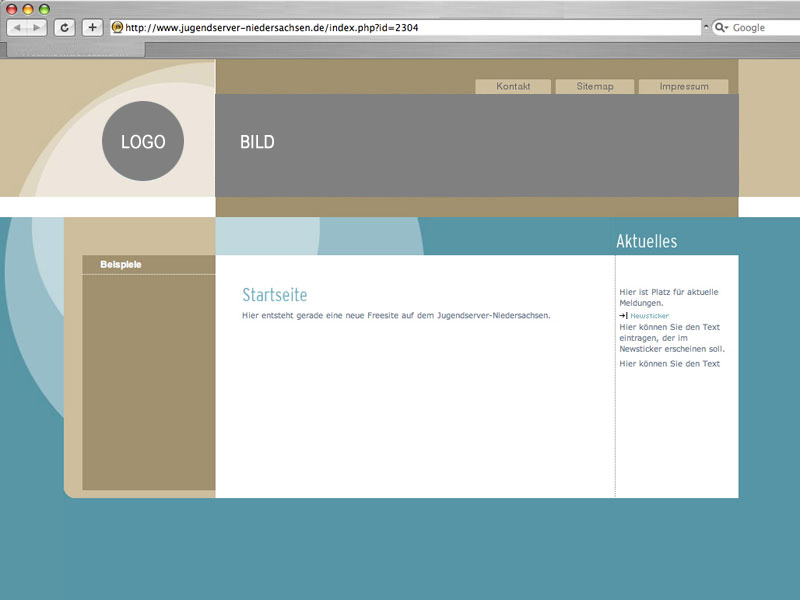
Task: Open the Impressum tab
Action: point(684,87)
